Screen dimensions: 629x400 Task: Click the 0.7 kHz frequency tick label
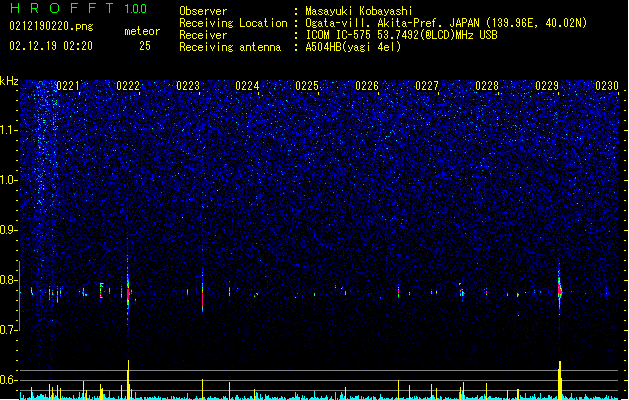coord(8,330)
